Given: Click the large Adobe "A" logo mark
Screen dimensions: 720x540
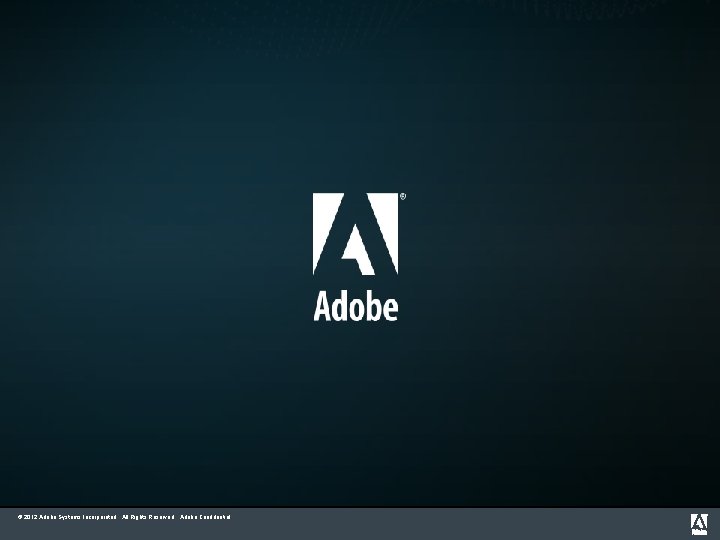Looking at the screenshot, I should (355, 234).
